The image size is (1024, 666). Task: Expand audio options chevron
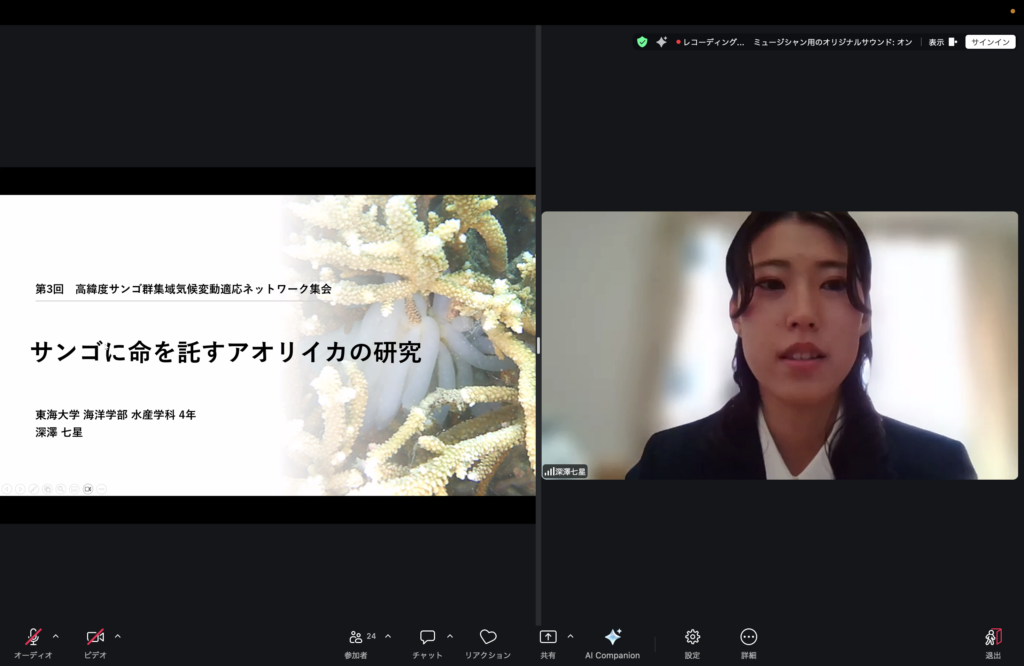point(55,636)
